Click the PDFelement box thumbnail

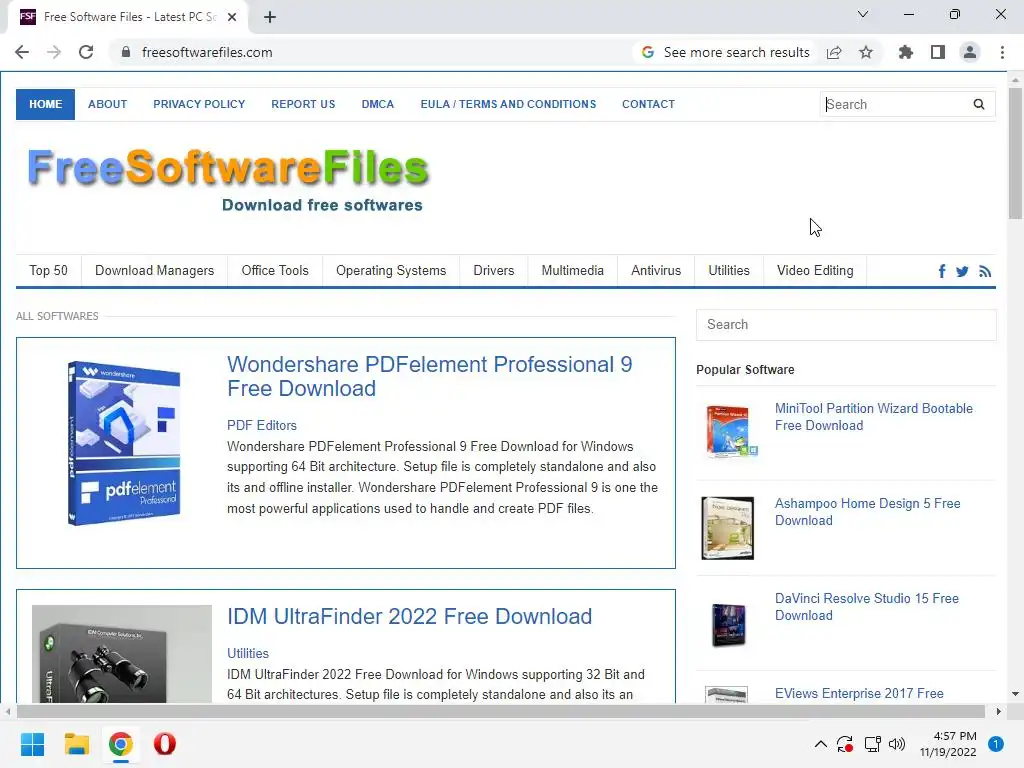coord(123,443)
